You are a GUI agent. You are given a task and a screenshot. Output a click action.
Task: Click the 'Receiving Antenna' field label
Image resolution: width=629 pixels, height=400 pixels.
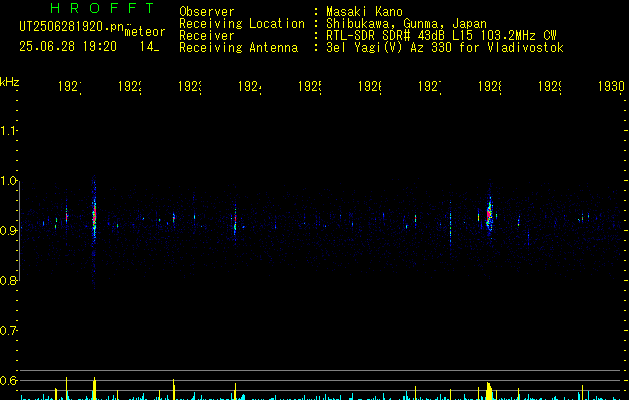(x=239, y=48)
